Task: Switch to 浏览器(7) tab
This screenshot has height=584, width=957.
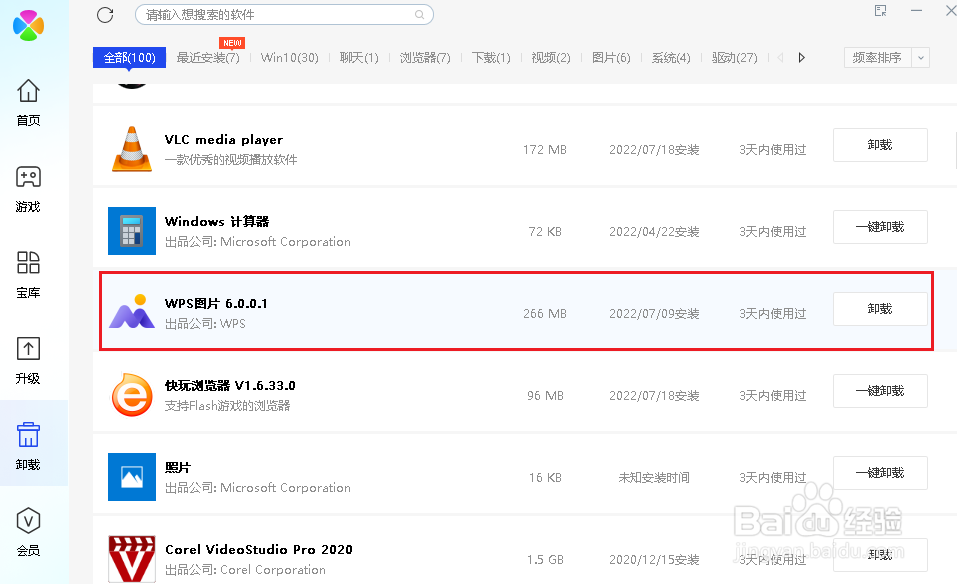Action: [x=425, y=57]
